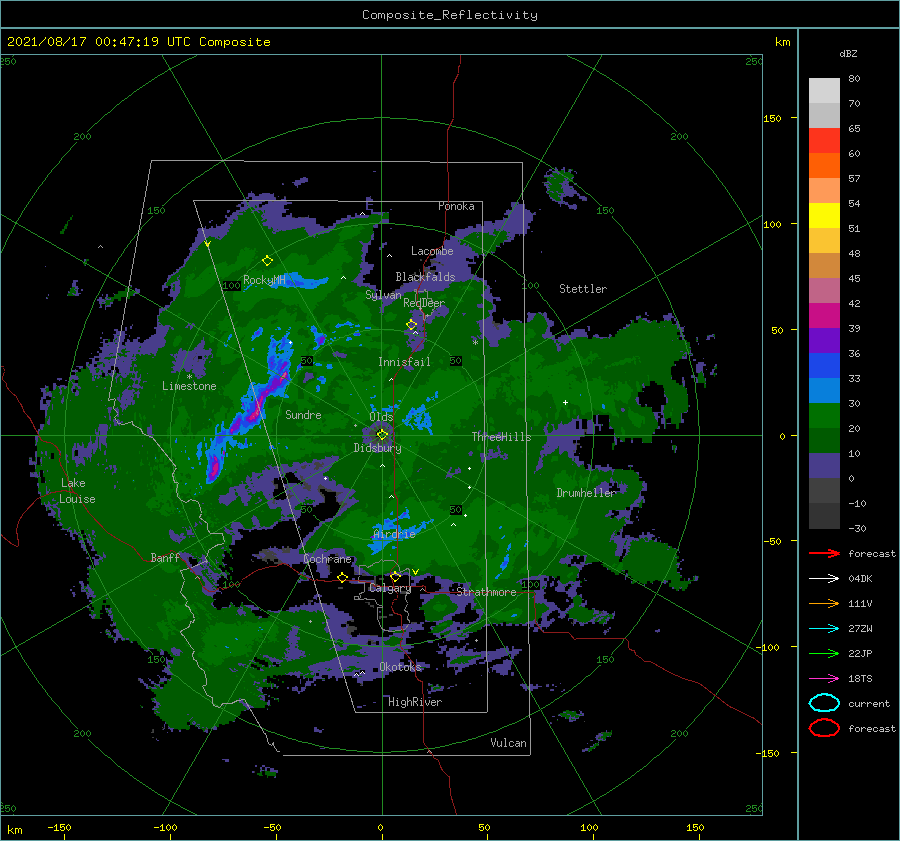Click the red forecast arrow legend icon
The image size is (900, 841).
tap(824, 553)
